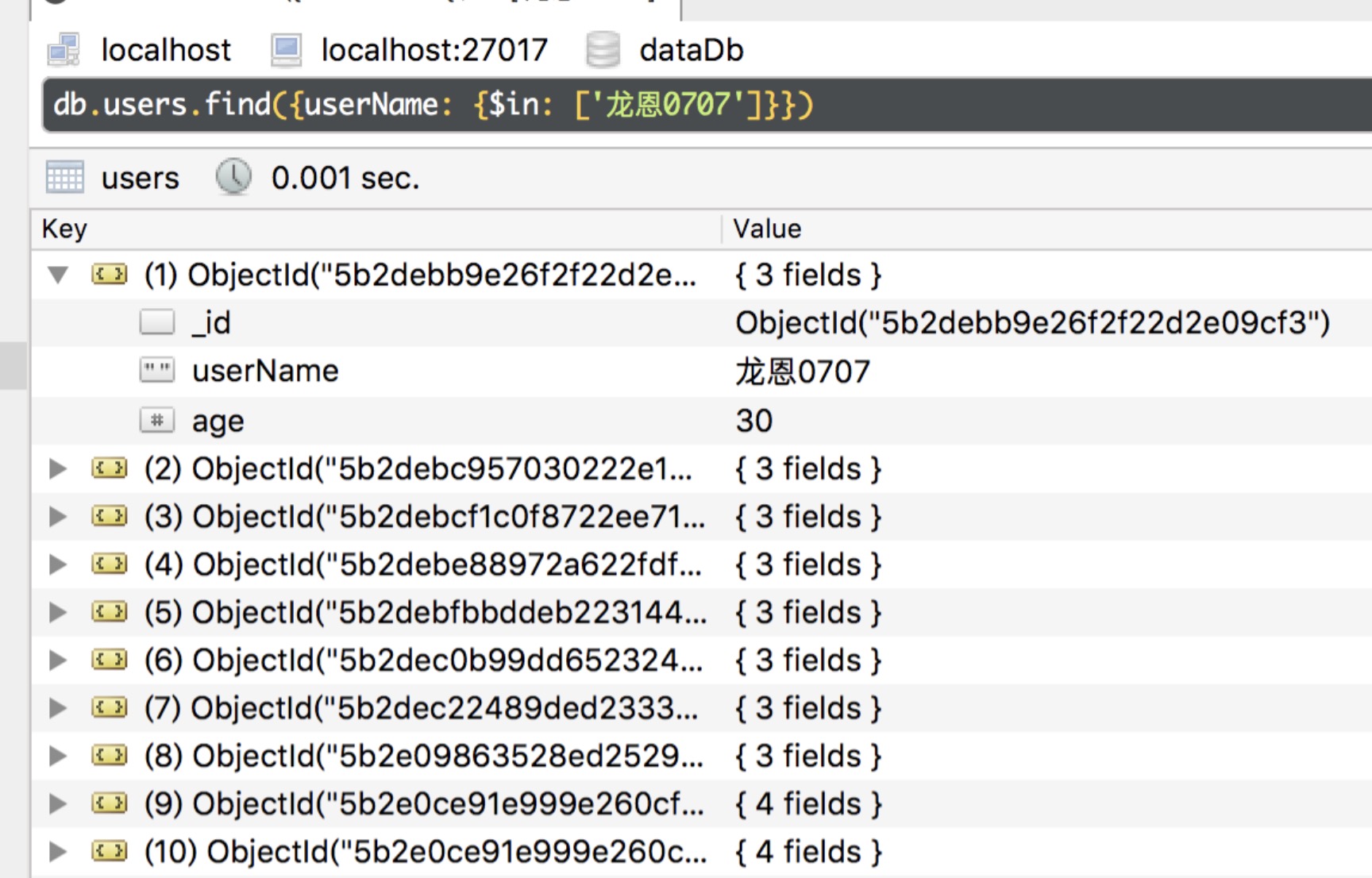
Task: Click document icon of row (10)
Action: pyautogui.click(x=110, y=851)
